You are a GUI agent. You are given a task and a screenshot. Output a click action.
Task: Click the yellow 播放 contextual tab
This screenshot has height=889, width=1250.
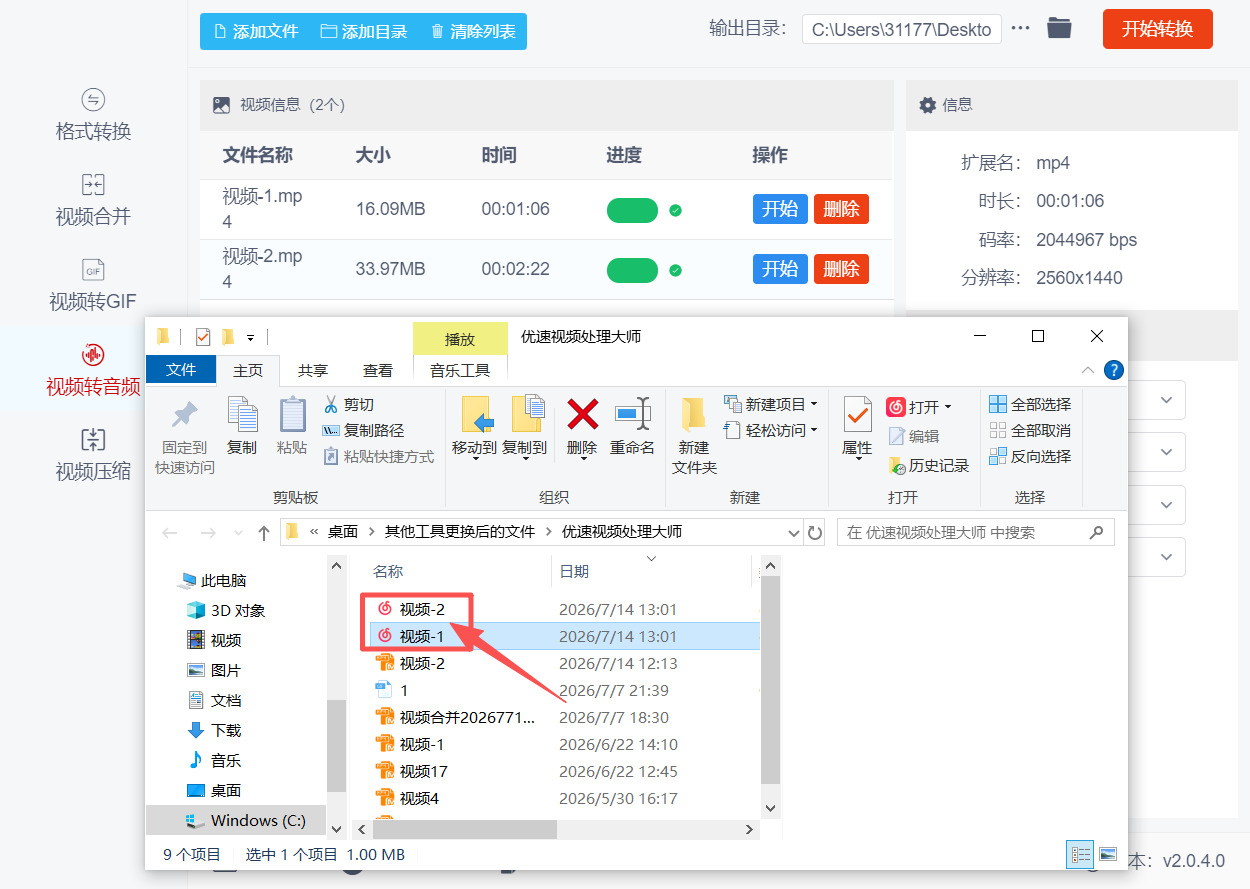tap(460, 339)
